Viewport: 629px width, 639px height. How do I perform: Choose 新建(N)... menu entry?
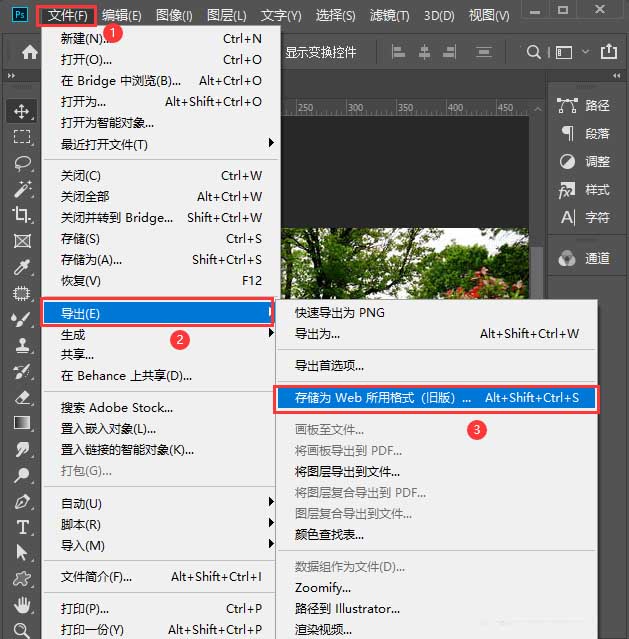point(161,39)
